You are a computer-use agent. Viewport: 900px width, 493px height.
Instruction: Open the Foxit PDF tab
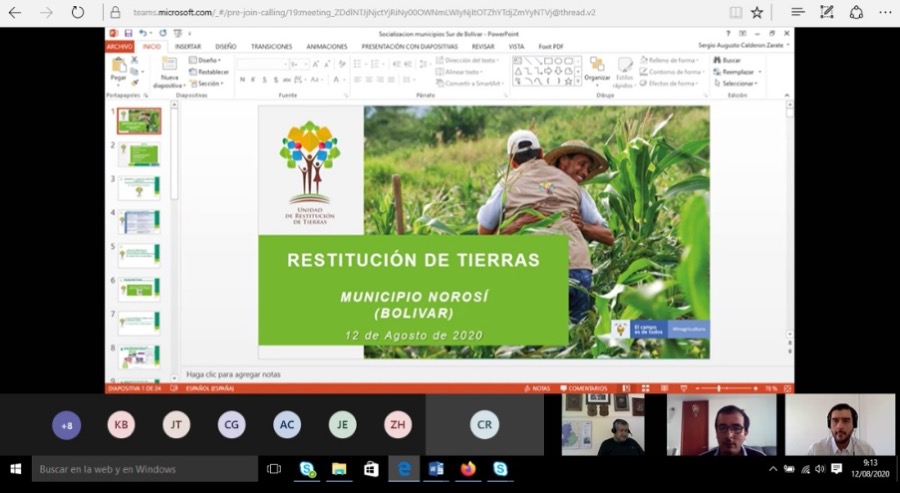coord(551,46)
